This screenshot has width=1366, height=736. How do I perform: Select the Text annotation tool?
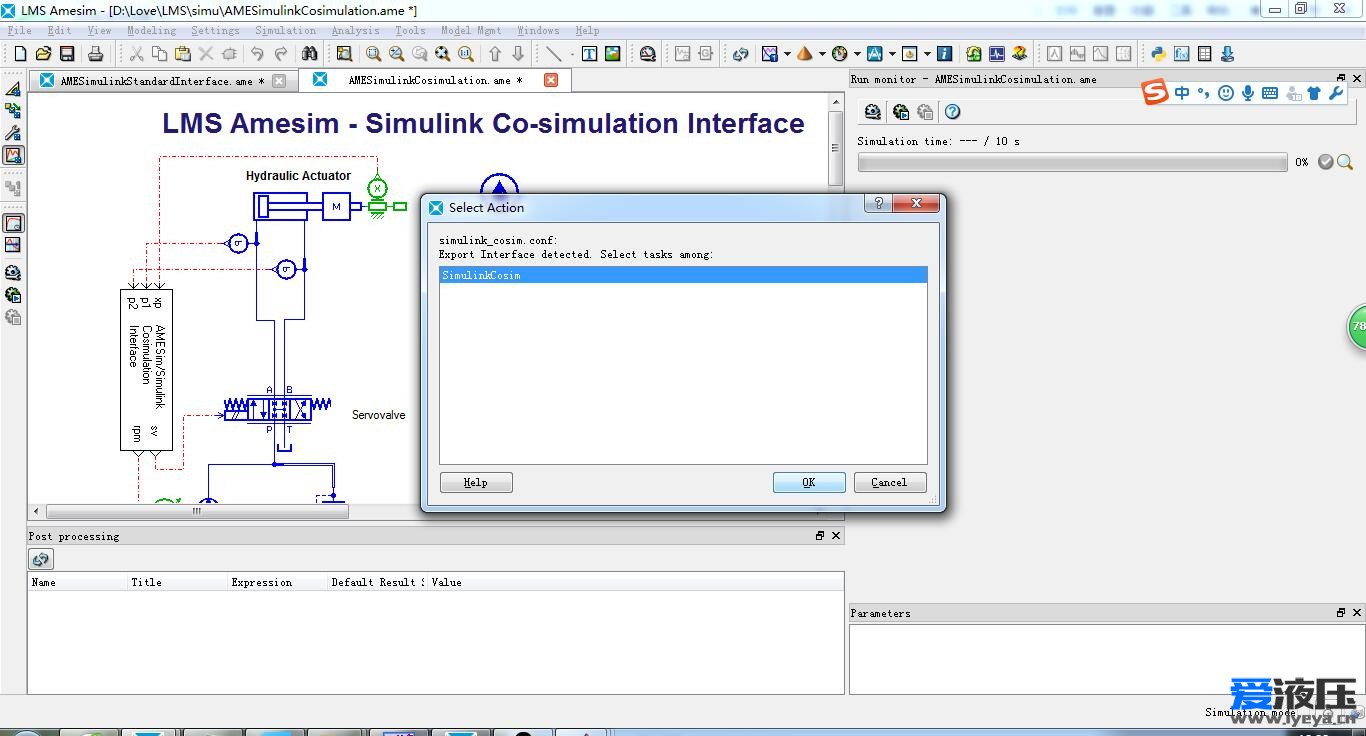tap(589, 54)
